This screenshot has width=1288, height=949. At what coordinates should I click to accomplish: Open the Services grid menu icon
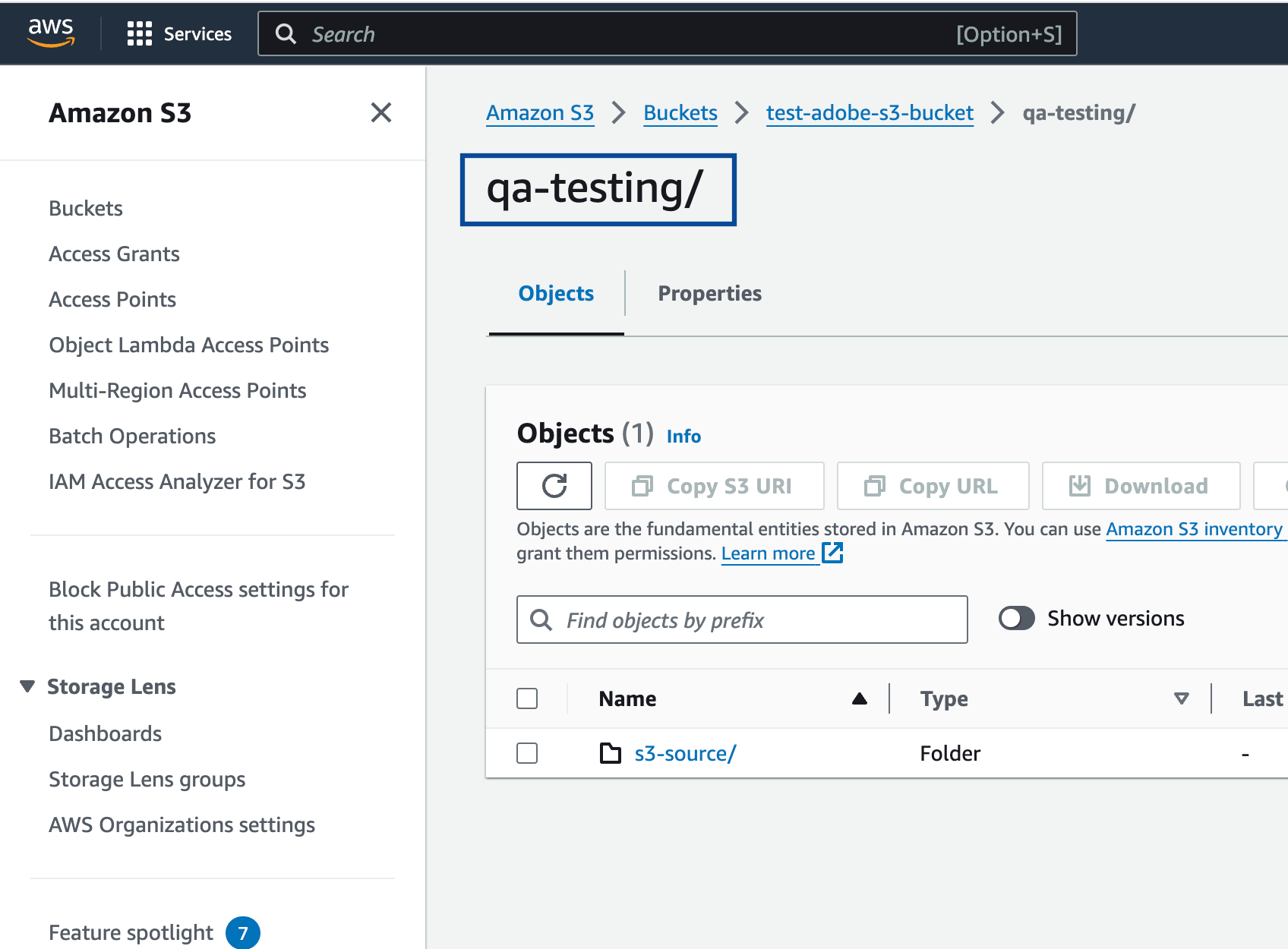[140, 33]
